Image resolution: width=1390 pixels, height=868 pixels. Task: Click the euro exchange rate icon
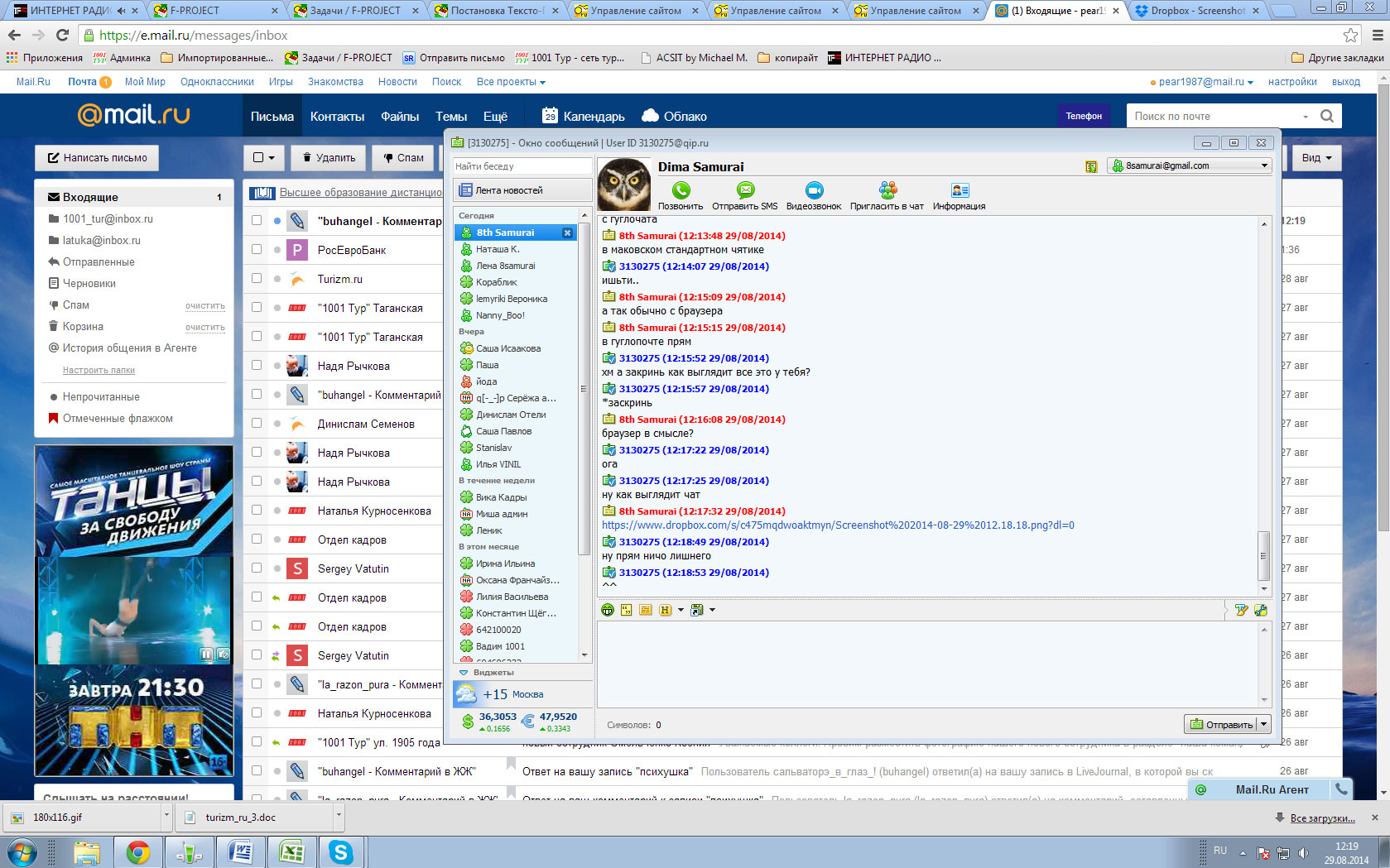point(527,722)
